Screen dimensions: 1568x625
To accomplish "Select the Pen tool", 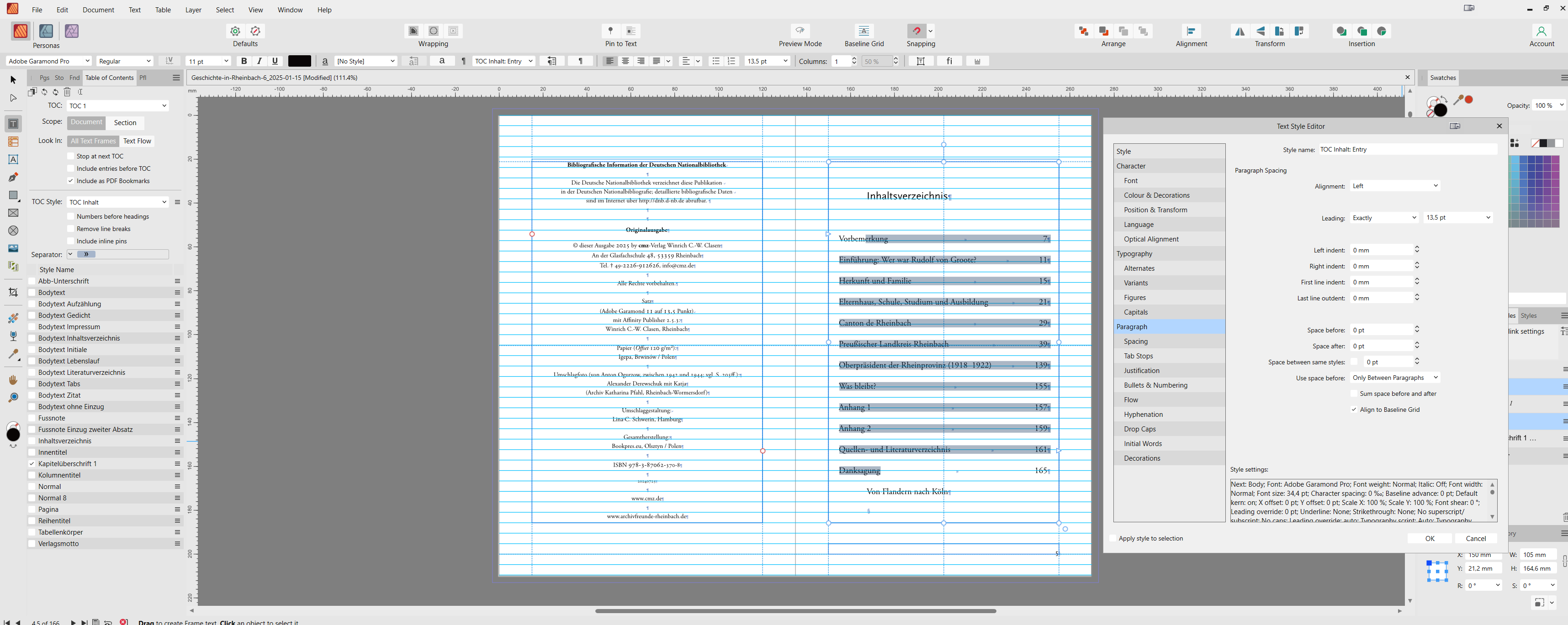I will [x=13, y=177].
